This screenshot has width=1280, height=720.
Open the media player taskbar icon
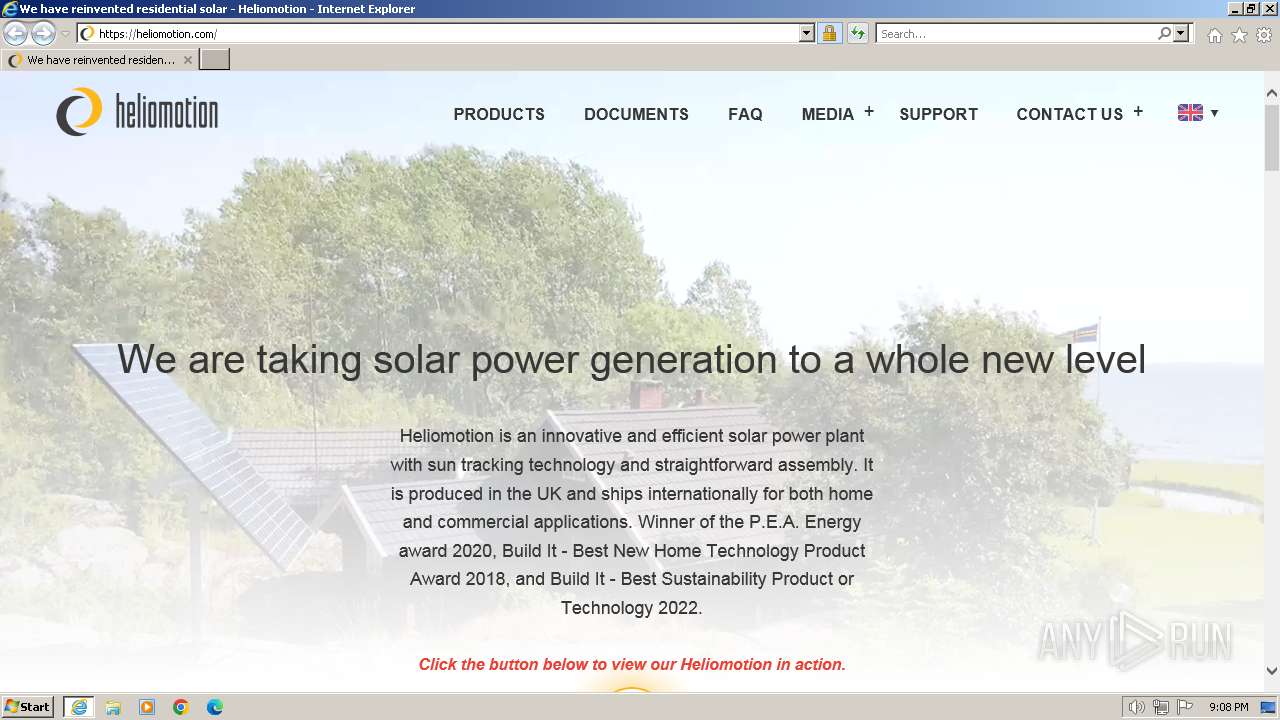tap(147, 707)
